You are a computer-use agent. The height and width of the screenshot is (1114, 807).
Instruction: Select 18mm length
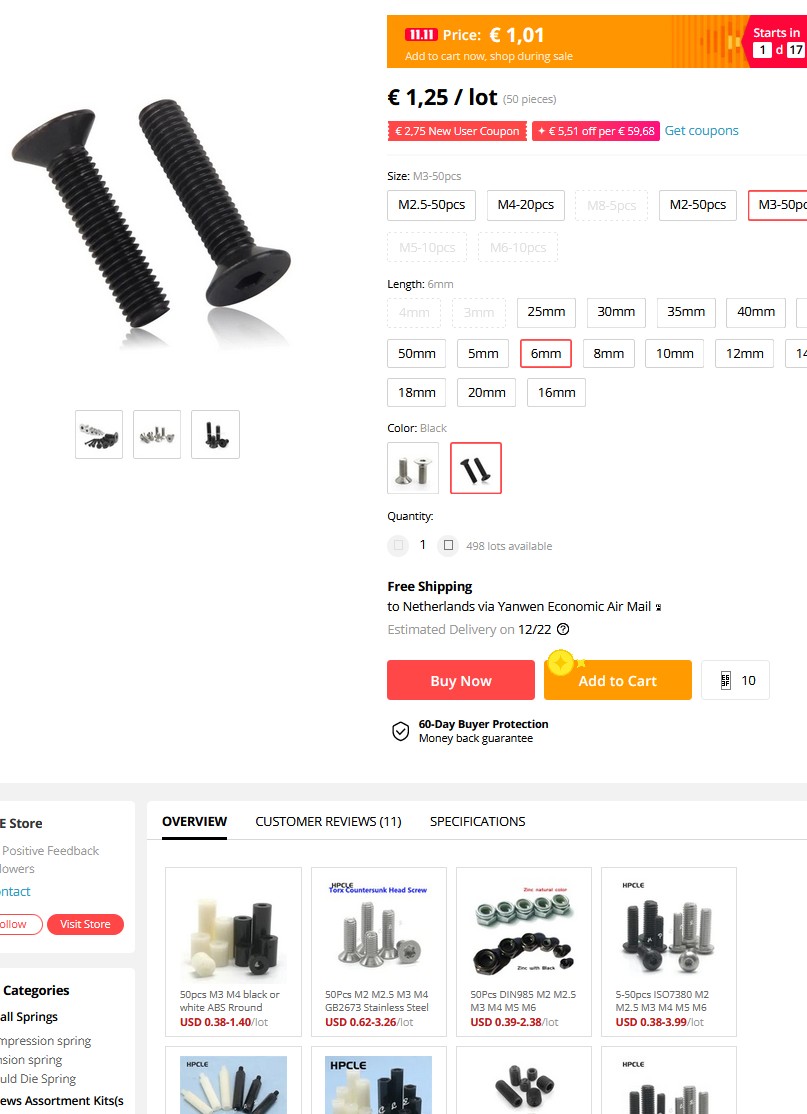click(416, 393)
